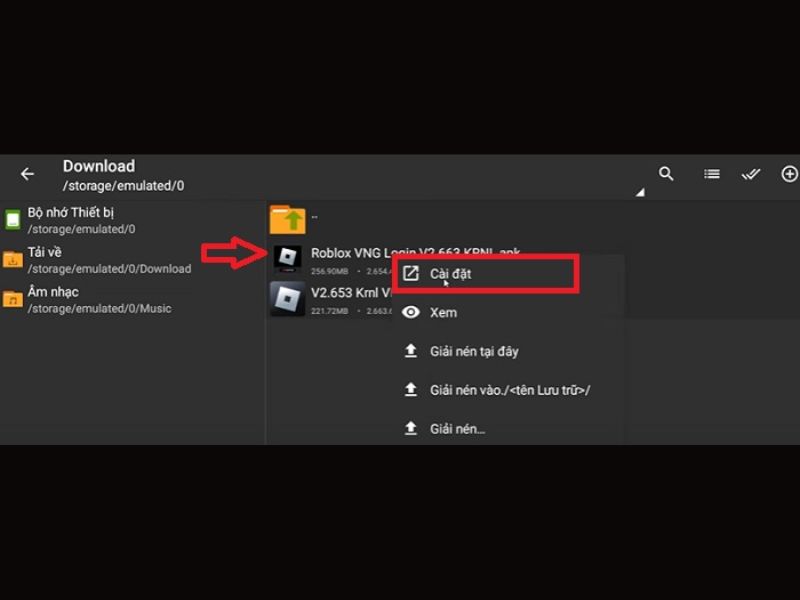This screenshot has height=600, width=800.
Task: Click the Âm nhạc folder icon
Action: (x=13, y=299)
